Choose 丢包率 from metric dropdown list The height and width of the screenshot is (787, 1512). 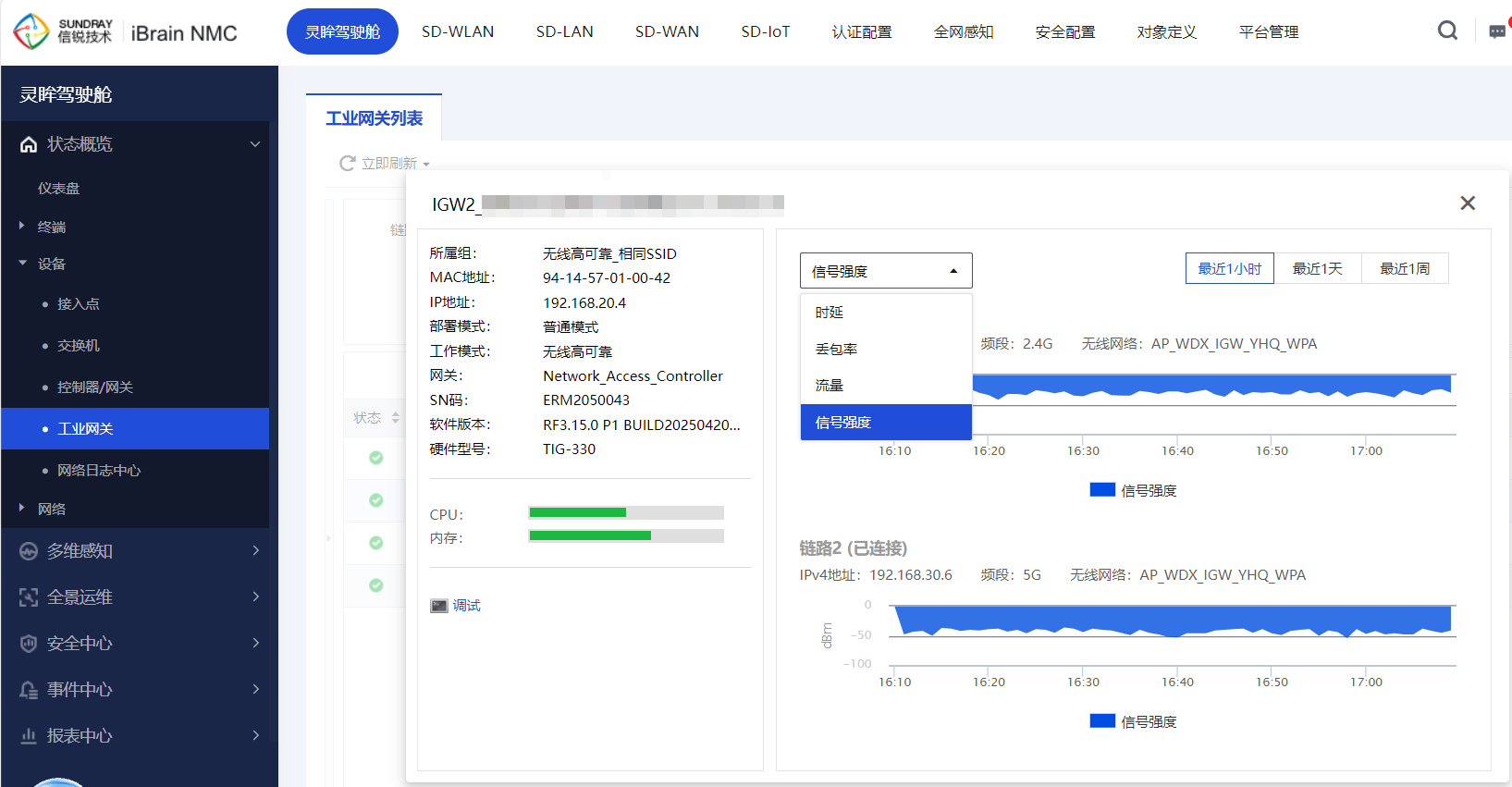[886, 350]
